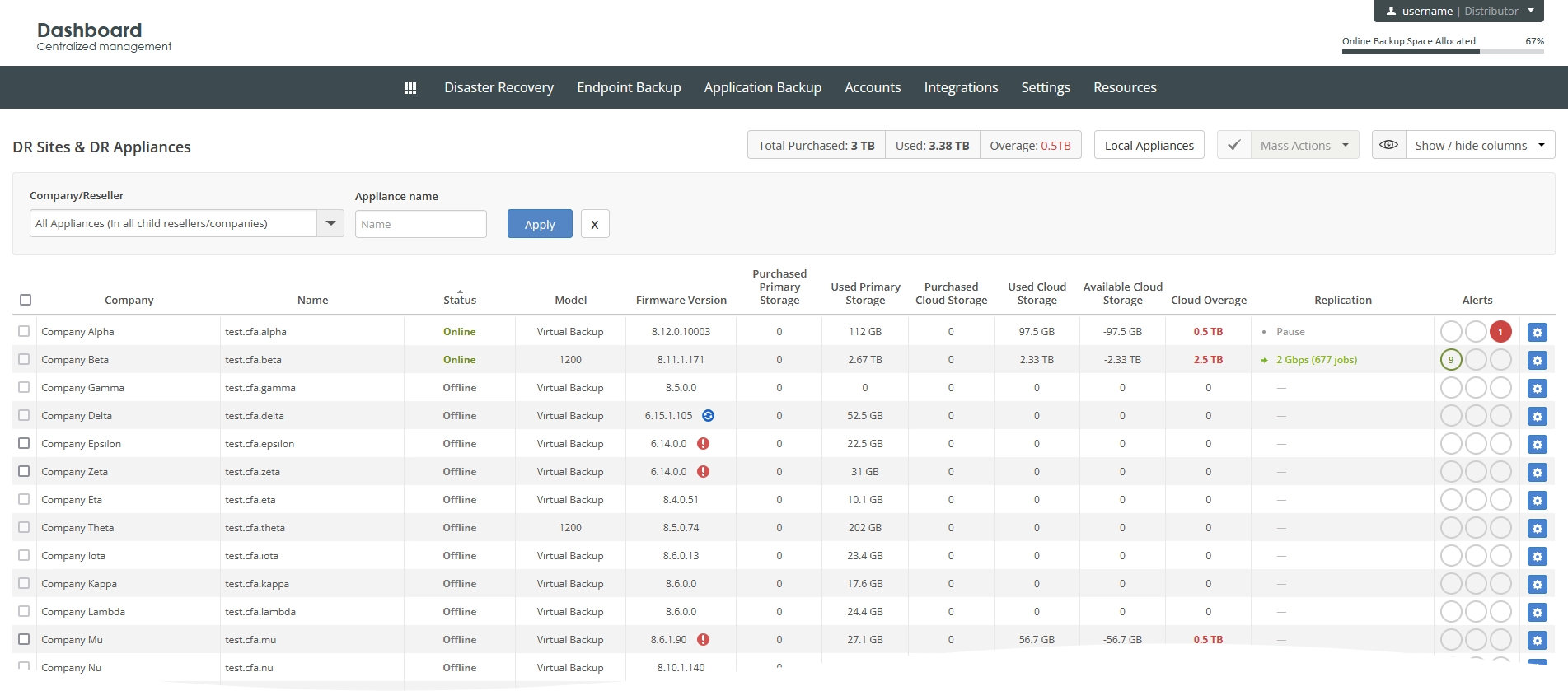Screen dimensions: 1568x691
Task: Open the apps grid icon in navigation bar
Action: (x=410, y=88)
